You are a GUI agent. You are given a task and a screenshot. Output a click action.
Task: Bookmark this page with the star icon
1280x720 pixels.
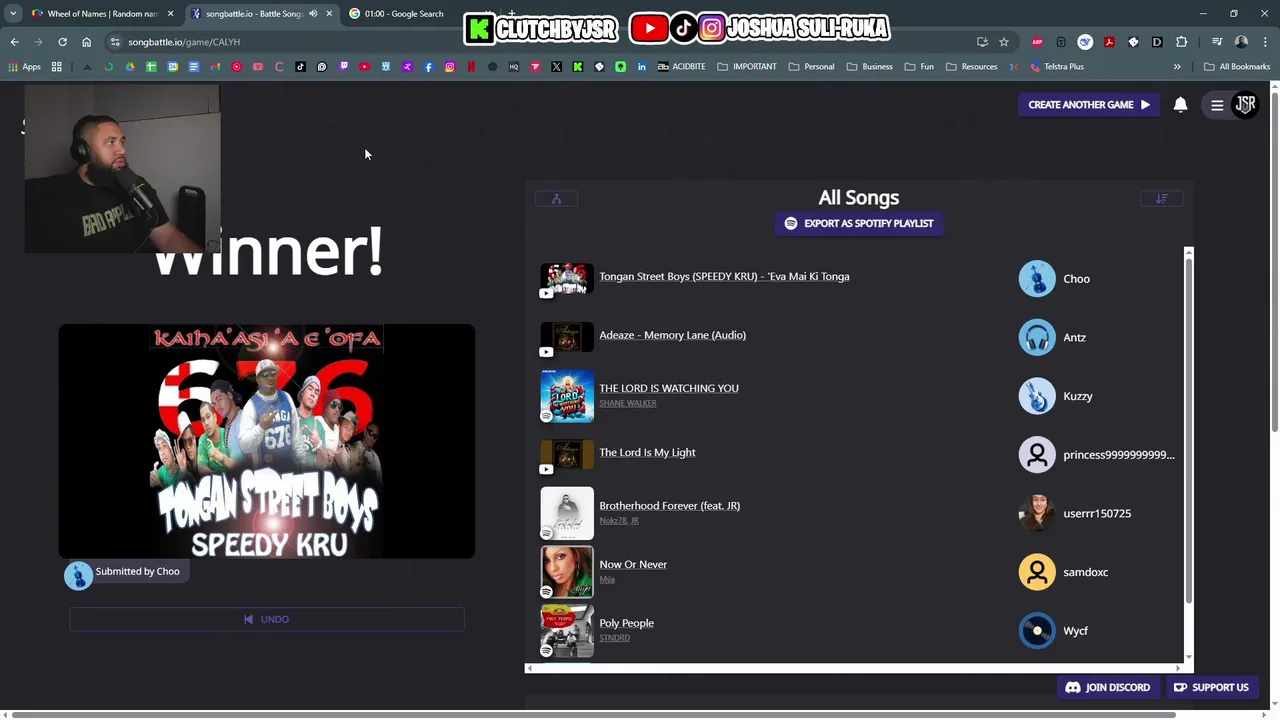(1004, 42)
